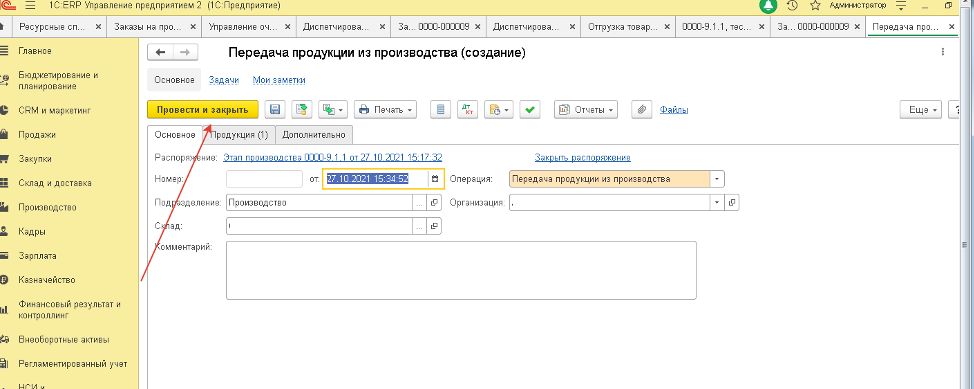Select the Основное navigation item above the toolbar
This screenshot has height=389, width=974.
[x=174, y=80]
